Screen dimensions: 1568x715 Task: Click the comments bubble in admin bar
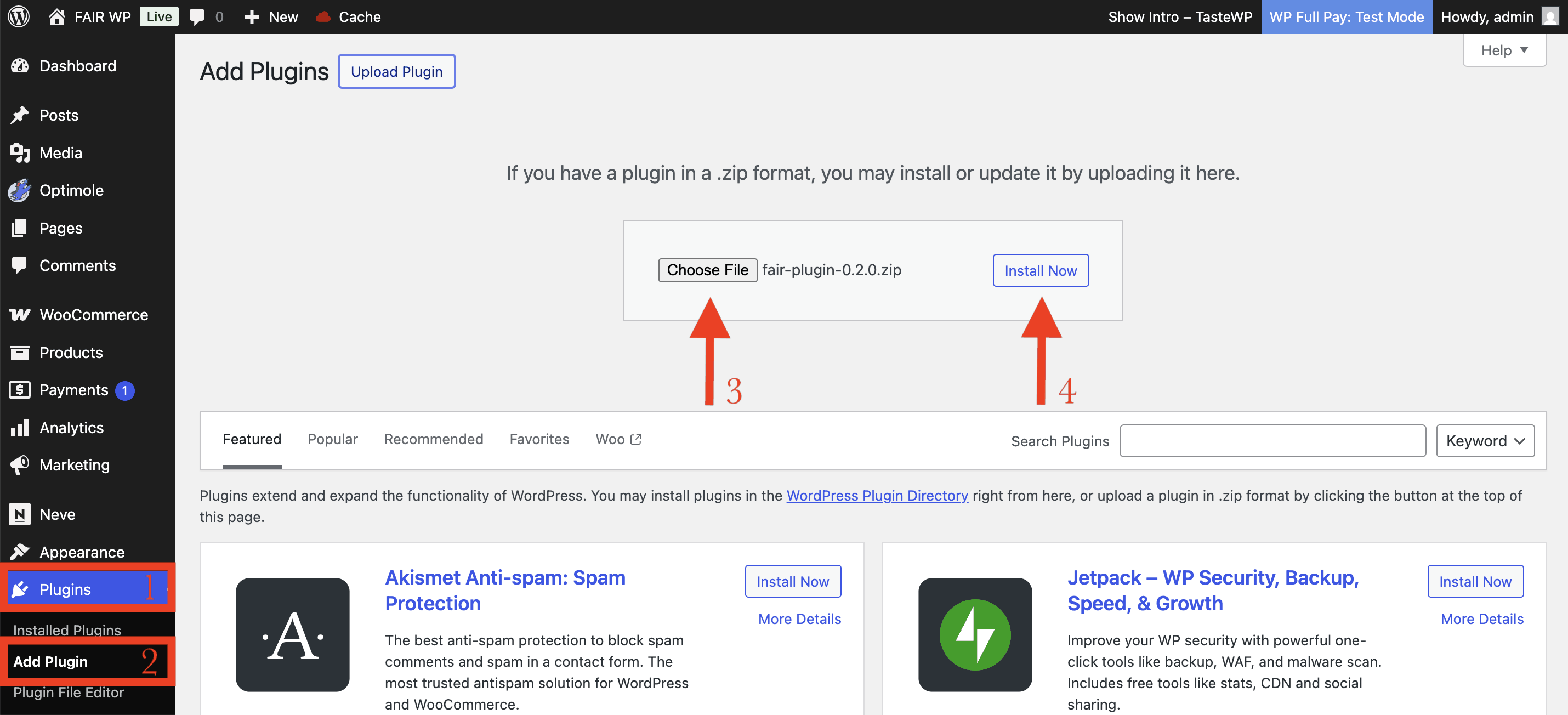(197, 16)
